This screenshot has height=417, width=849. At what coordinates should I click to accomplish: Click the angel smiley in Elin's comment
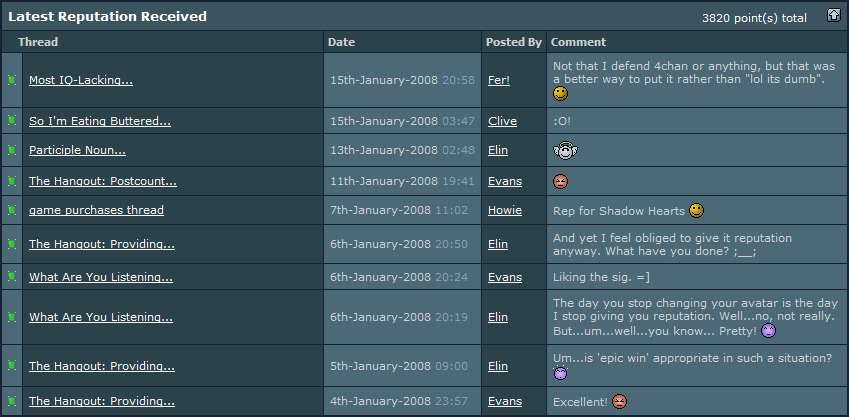pyautogui.click(x=565, y=151)
